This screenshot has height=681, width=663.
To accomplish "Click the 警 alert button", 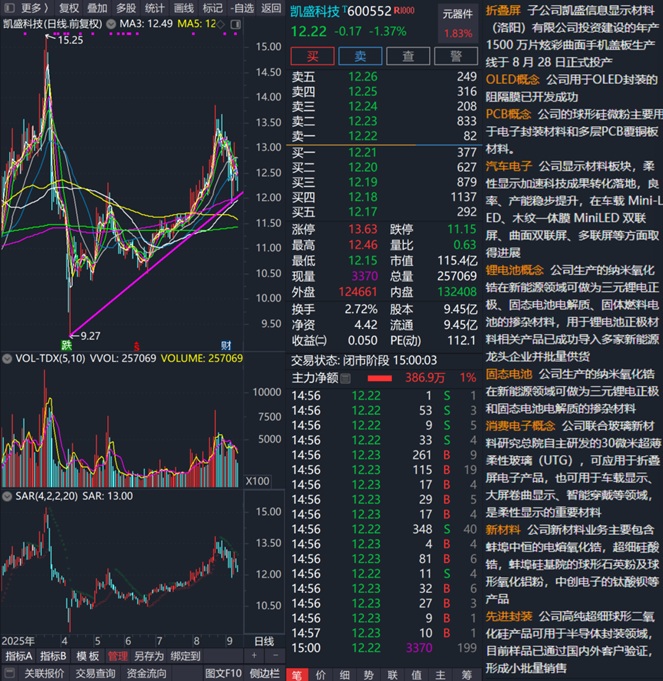I will [455, 56].
